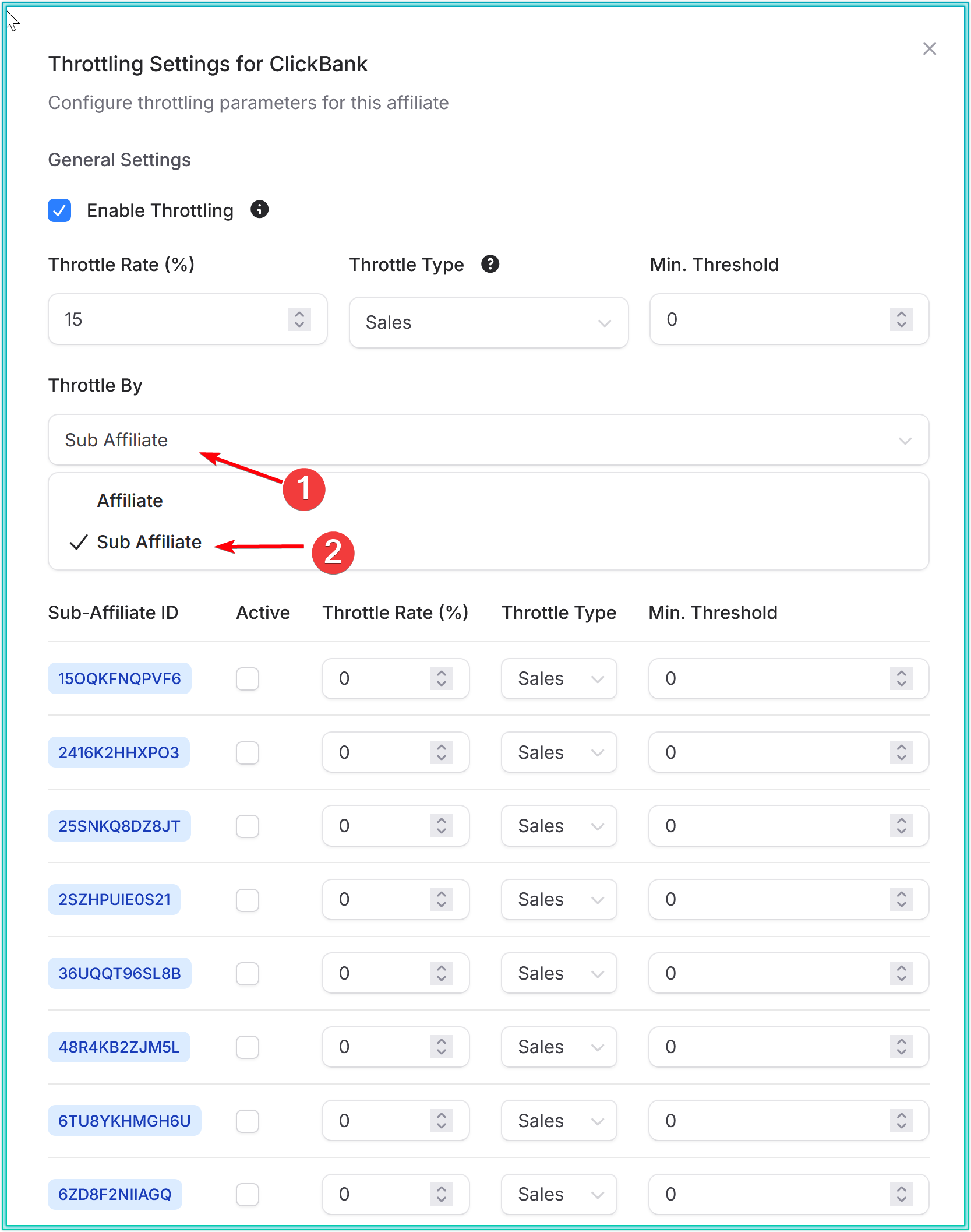
Task: Click the general Throttle Rate field showing 15
Action: (188, 319)
